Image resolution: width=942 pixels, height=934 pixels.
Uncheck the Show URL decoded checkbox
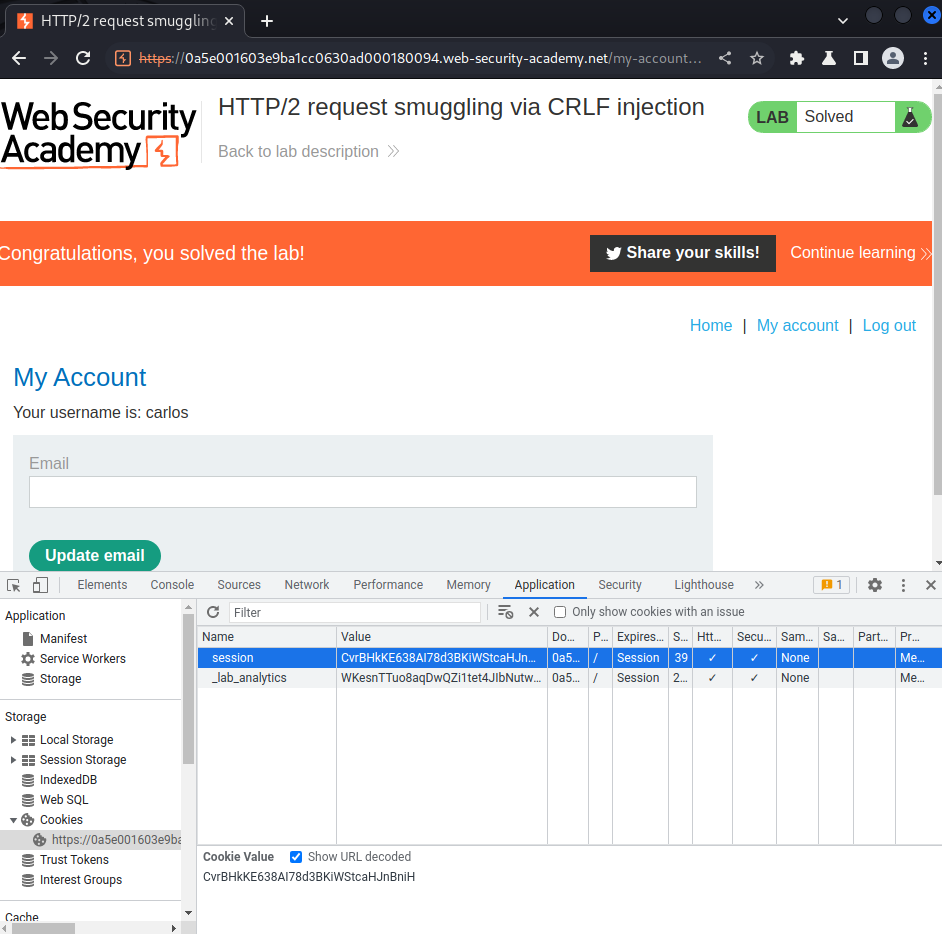[296, 857]
